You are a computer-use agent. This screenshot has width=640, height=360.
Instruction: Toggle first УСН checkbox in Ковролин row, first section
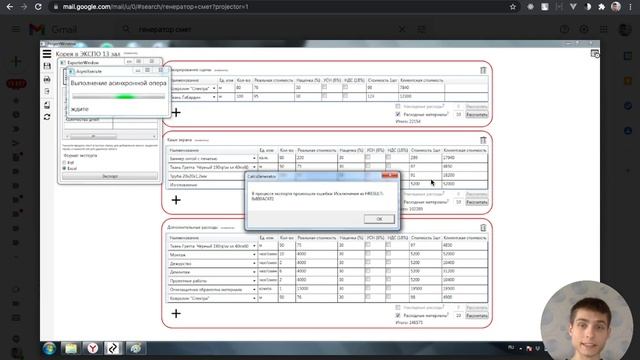[324, 87]
